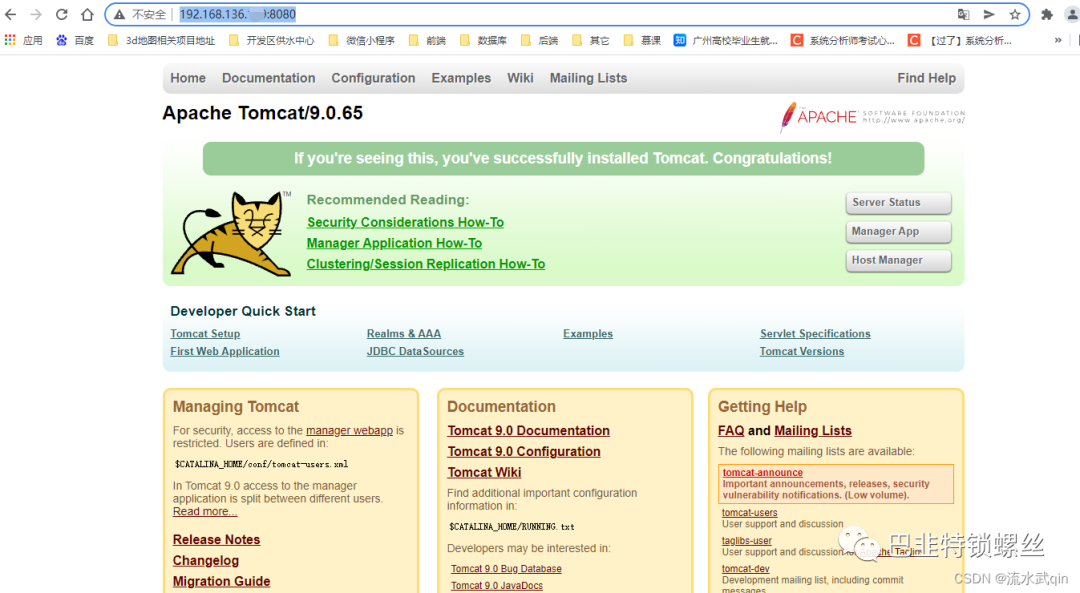Open the 慕课 bookmark folder

[x=642, y=41]
